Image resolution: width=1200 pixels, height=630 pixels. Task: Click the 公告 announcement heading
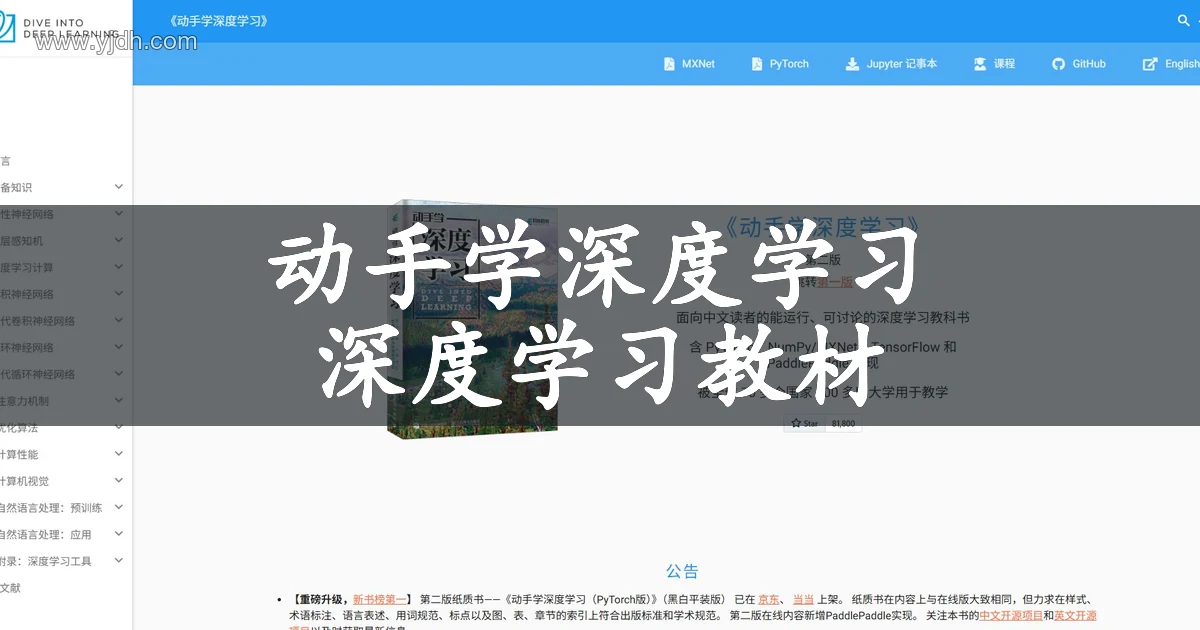[x=682, y=572]
